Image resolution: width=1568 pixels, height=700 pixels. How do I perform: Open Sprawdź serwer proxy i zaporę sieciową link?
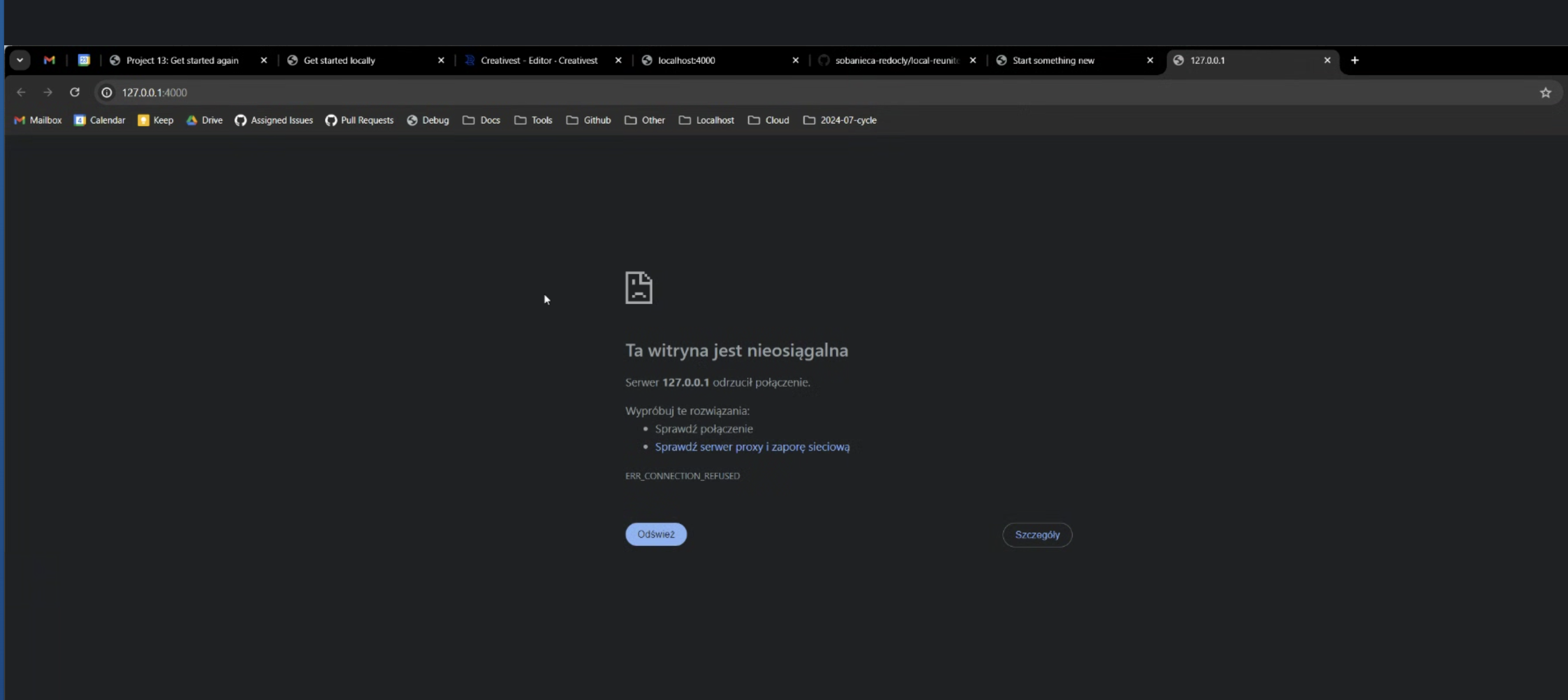tap(752, 447)
